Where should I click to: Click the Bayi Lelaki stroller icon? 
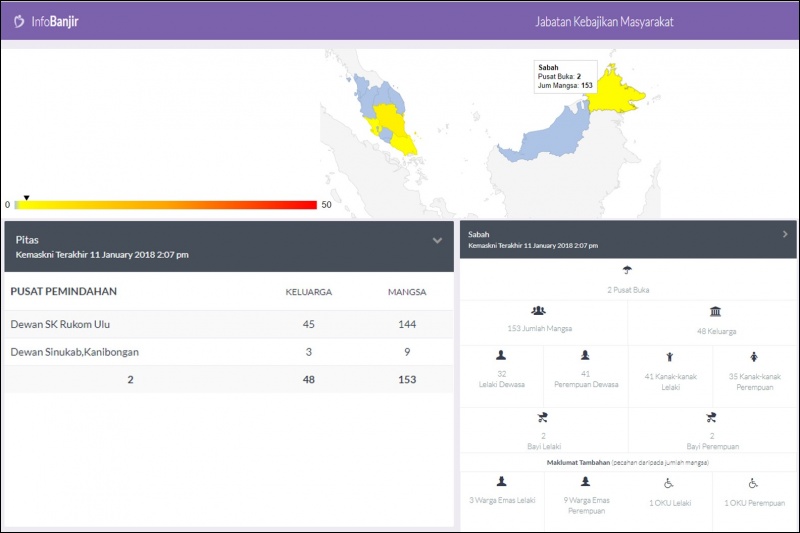542,418
